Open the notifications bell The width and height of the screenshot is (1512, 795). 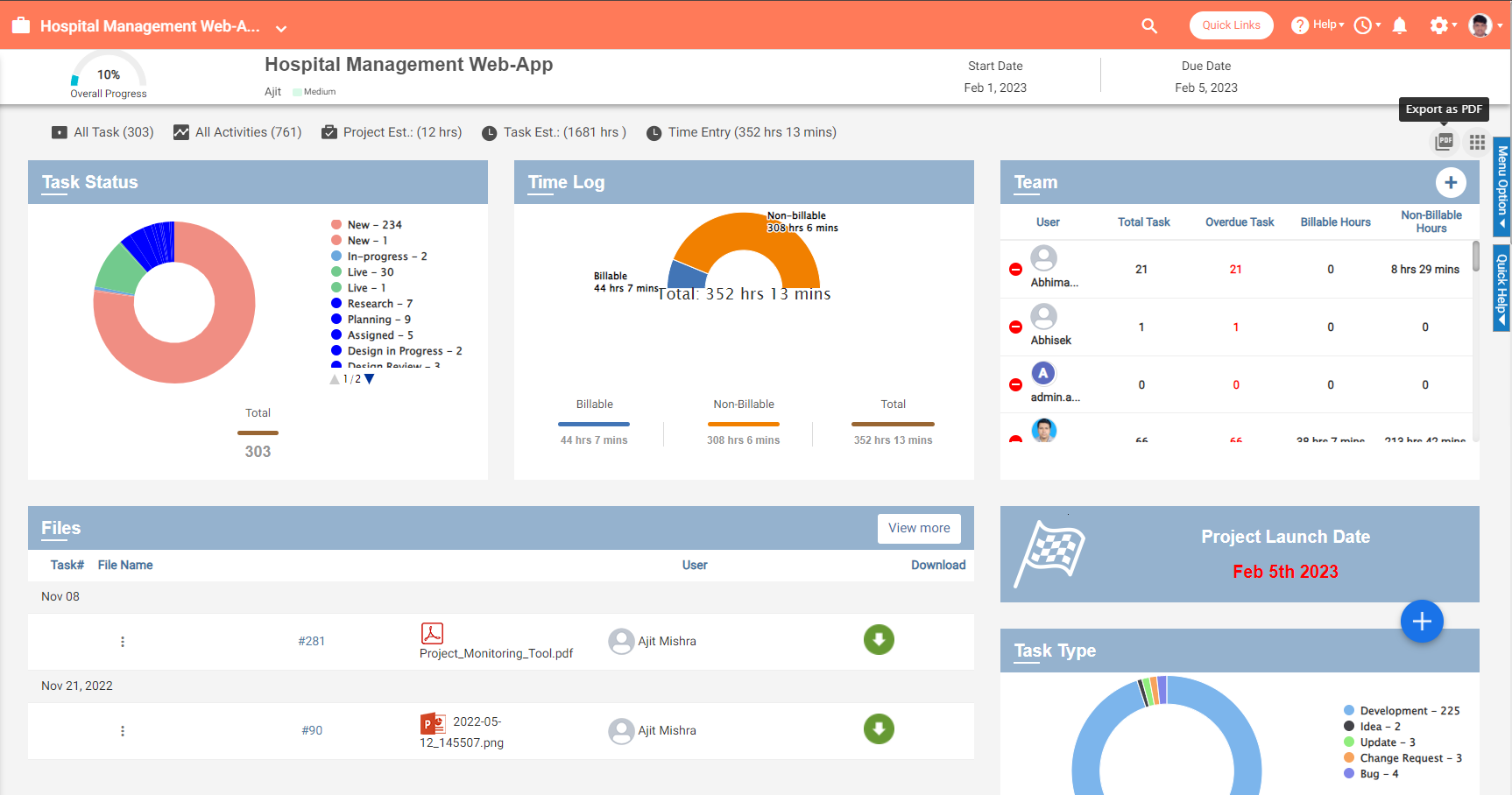pos(1399,26)
